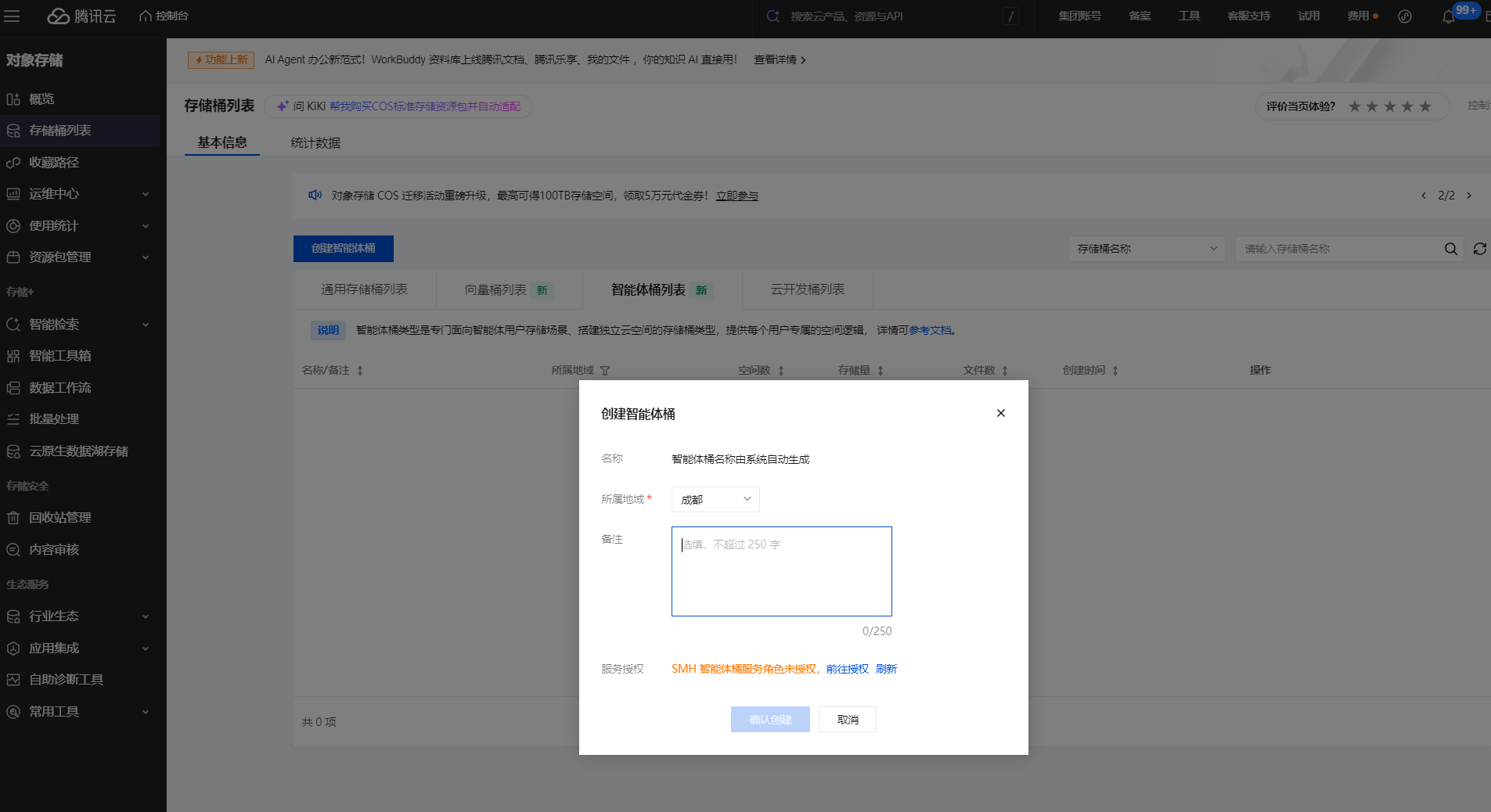Click the bucket name search magnifier icon

(1451, 249)
